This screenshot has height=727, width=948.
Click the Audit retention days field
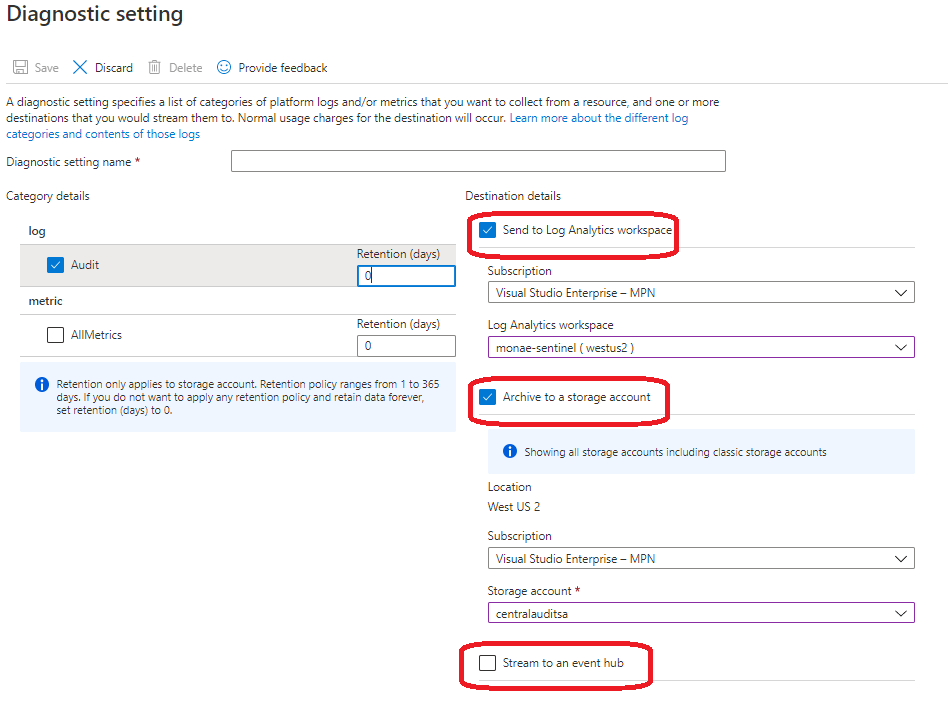click(406, 276)
